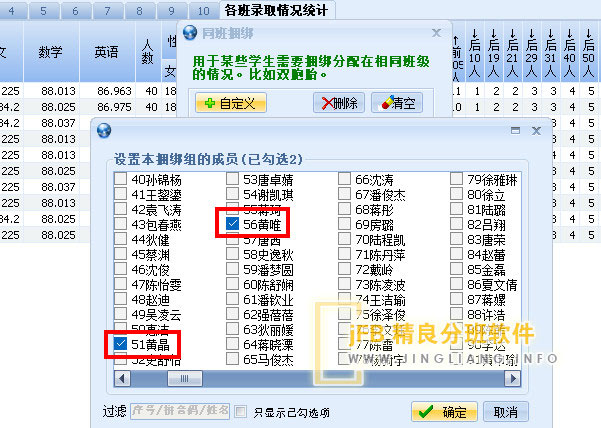Click globe icon of member dialog
601x428 pixels.
point(104,131)
